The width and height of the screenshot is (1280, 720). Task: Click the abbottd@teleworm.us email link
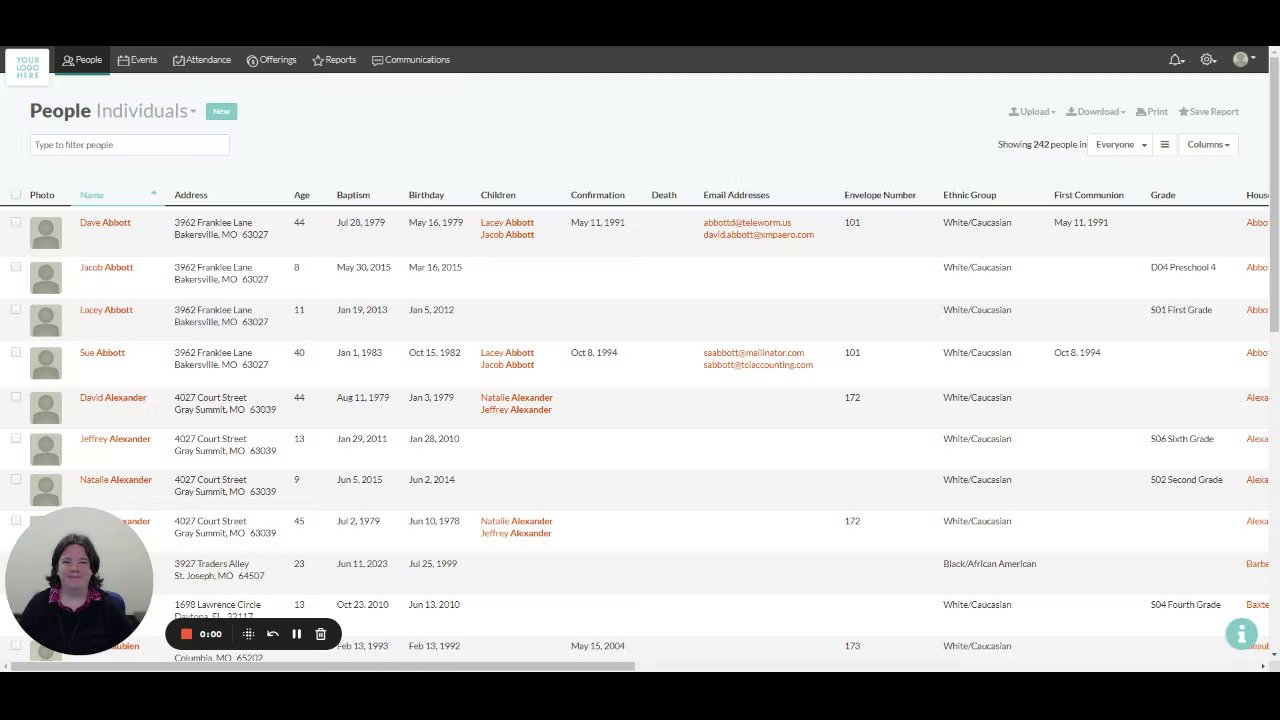[747, 223]
